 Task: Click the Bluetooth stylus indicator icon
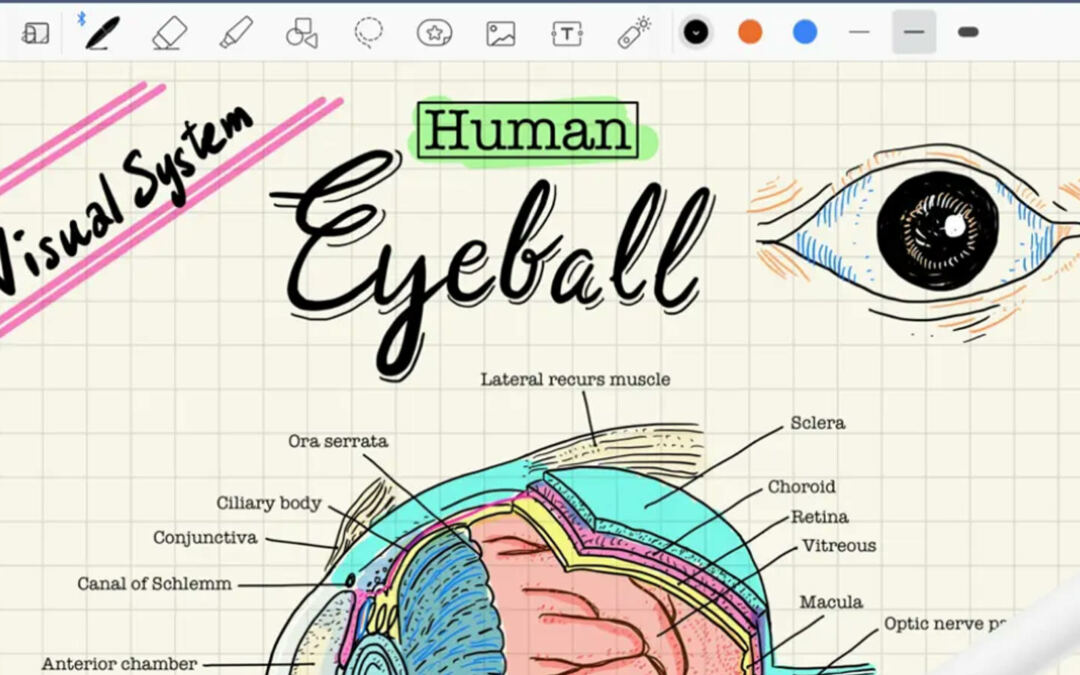point(82,19)
